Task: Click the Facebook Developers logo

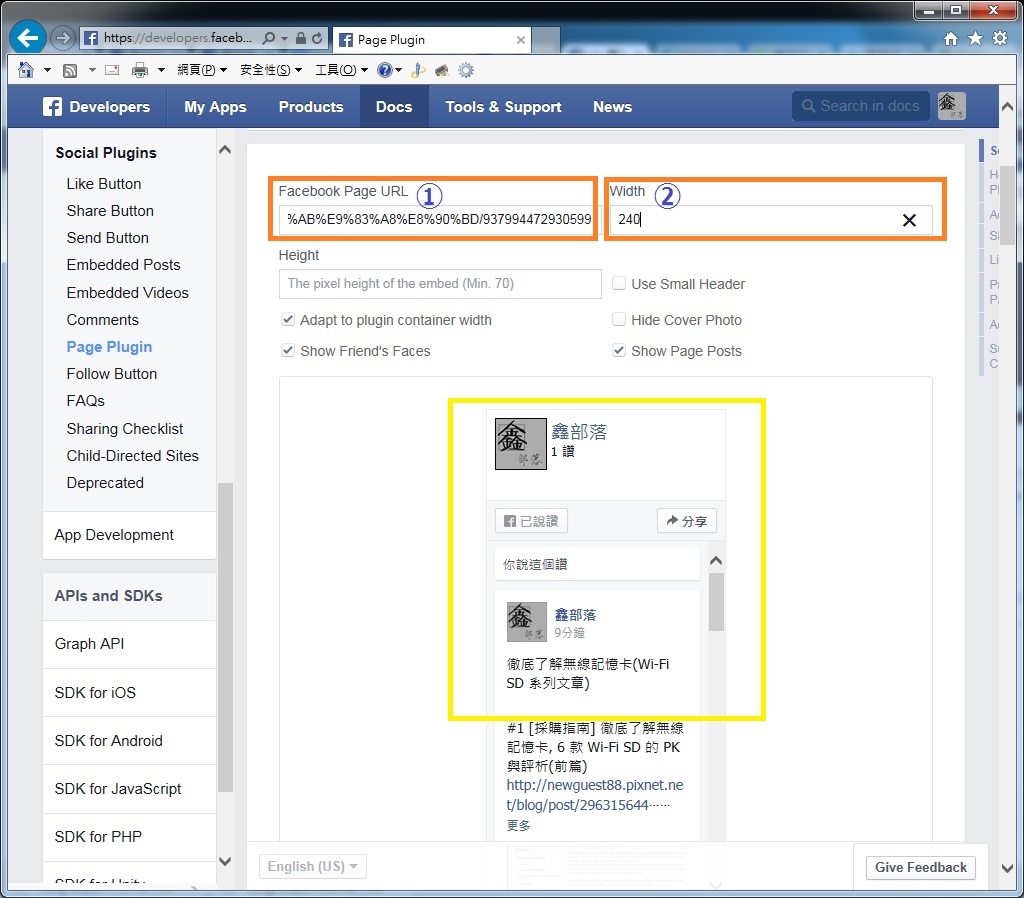Action: coord(97,106)
